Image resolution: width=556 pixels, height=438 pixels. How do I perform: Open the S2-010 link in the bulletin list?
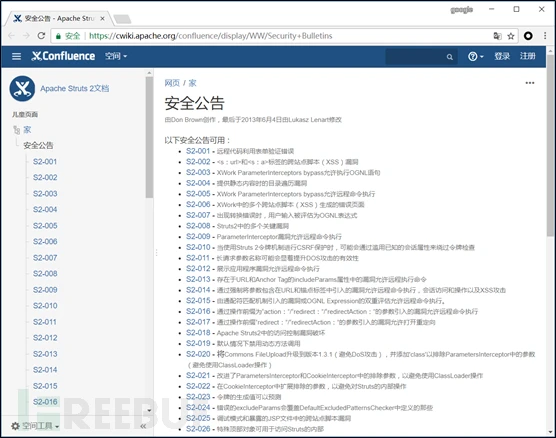pos(198,247)
